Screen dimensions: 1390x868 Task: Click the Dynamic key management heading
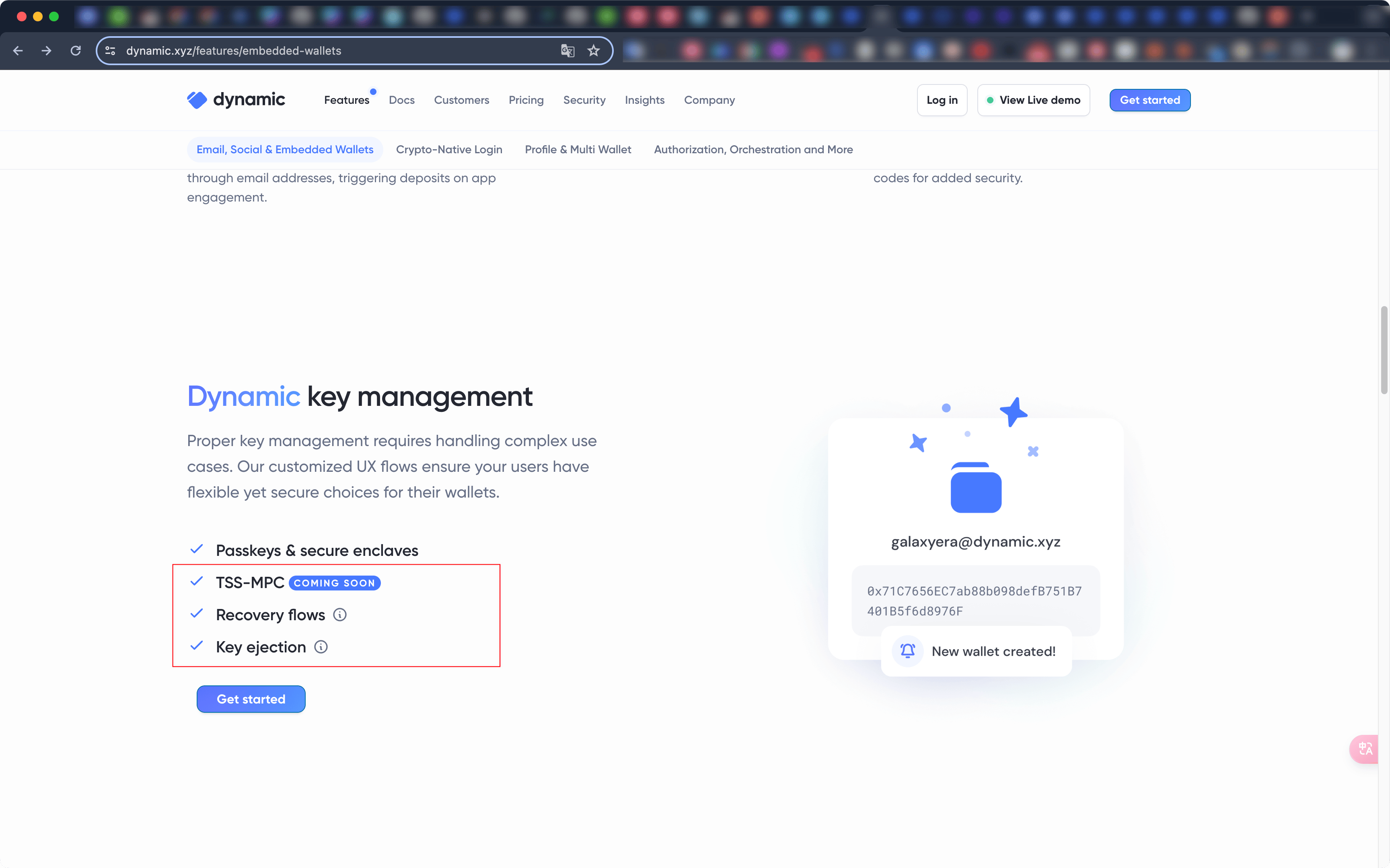click(360, 397)
